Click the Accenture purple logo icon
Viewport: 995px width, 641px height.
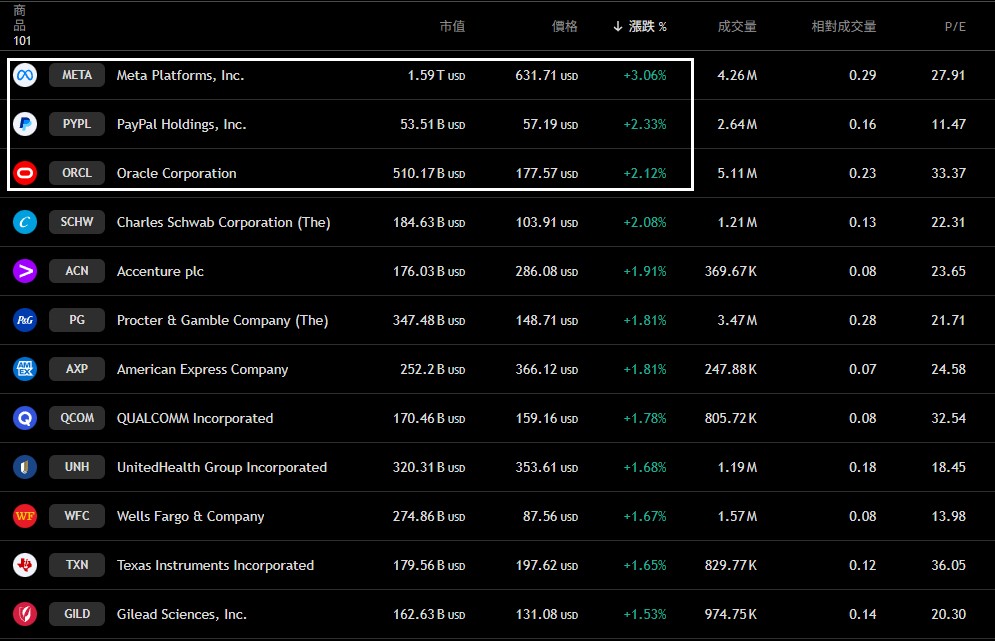click(x=25, y=271)
